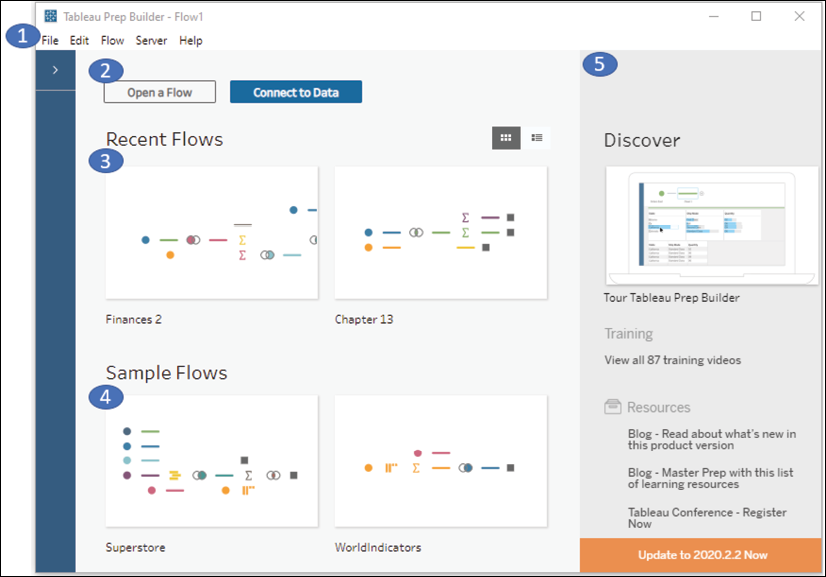Screen dimensions: 826x577
Task: Open the Superstore sample flow thumbnail
Action: tap(212, 461)
